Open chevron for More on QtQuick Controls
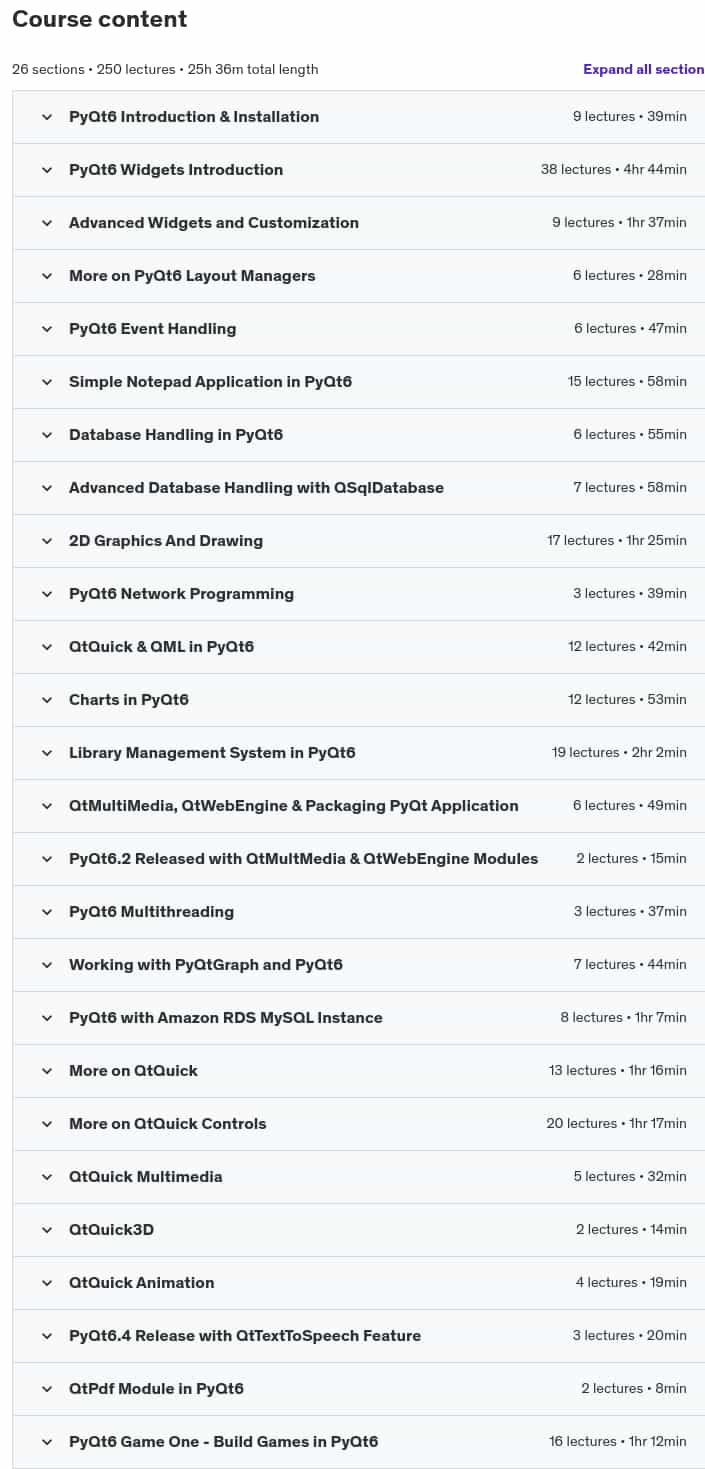Image resolution: width=705 pixels, height=1469 pixels. [x=46, y=1124]
